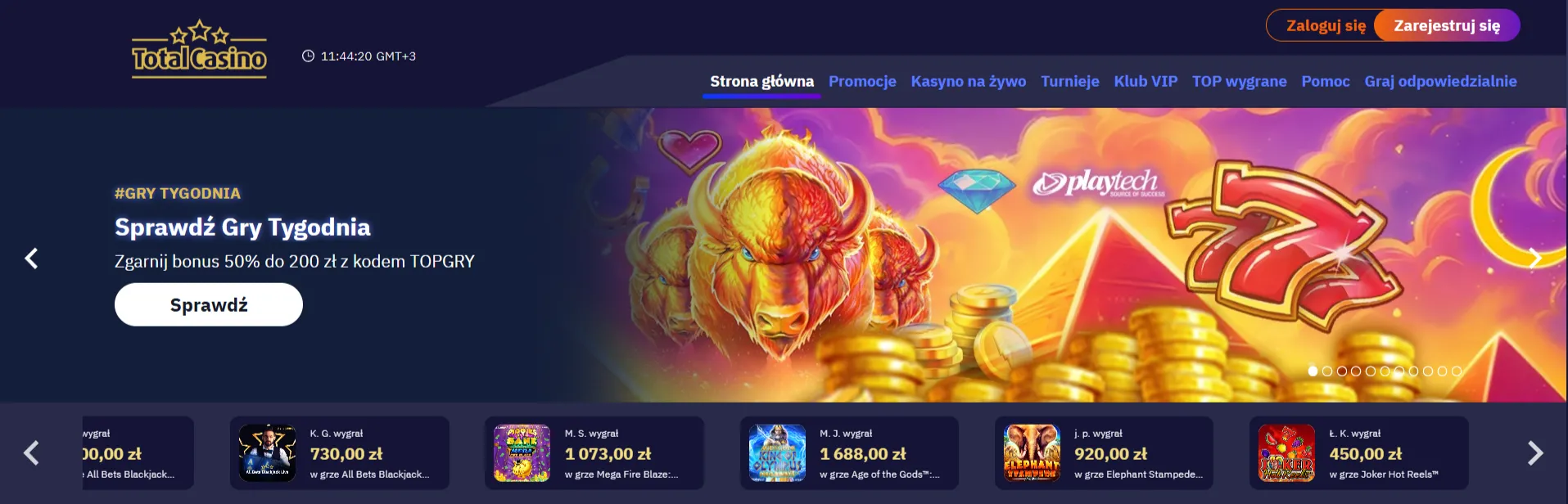Open the Elephant Stampede game icon
1568x504 pixels.
[1032, 452]
